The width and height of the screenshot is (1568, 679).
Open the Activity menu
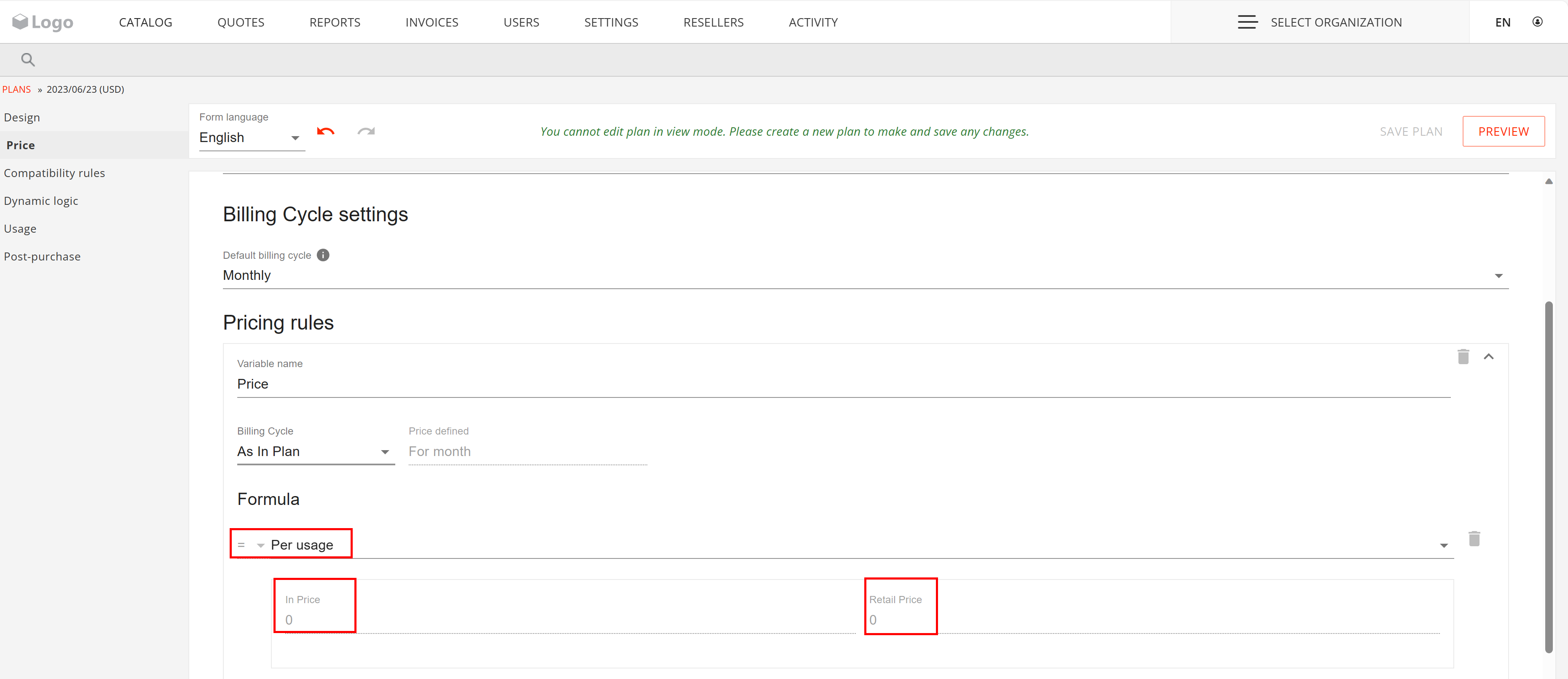pos(813,22)
